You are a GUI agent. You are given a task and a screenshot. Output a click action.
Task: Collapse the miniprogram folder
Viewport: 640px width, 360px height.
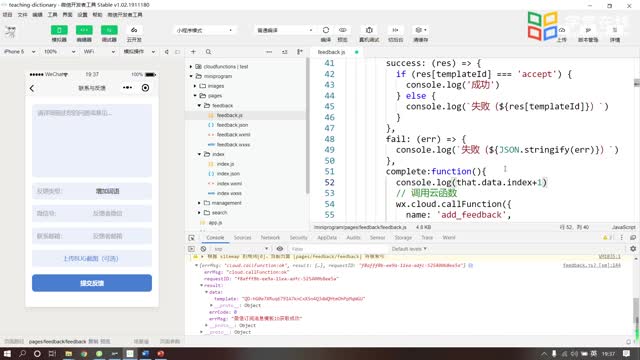(x=191, y=76)
